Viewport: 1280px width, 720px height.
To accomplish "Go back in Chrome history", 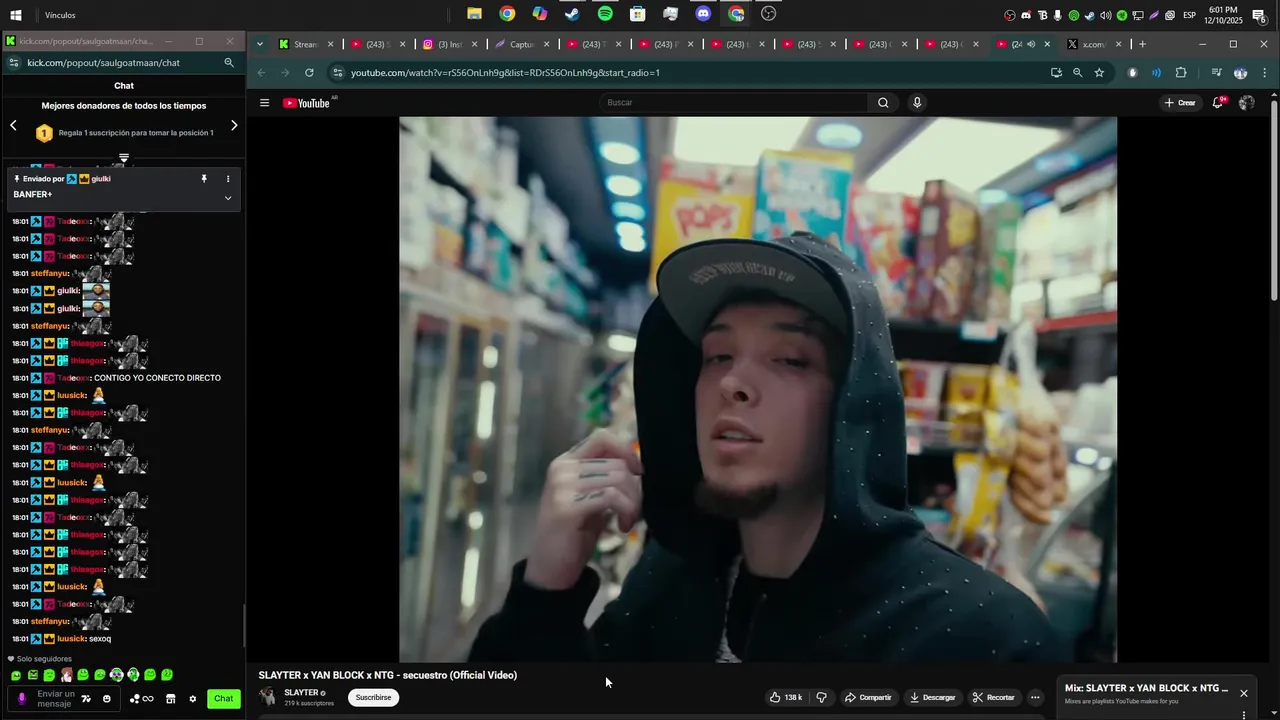I will pyautogui.click(x=261, y=72).
